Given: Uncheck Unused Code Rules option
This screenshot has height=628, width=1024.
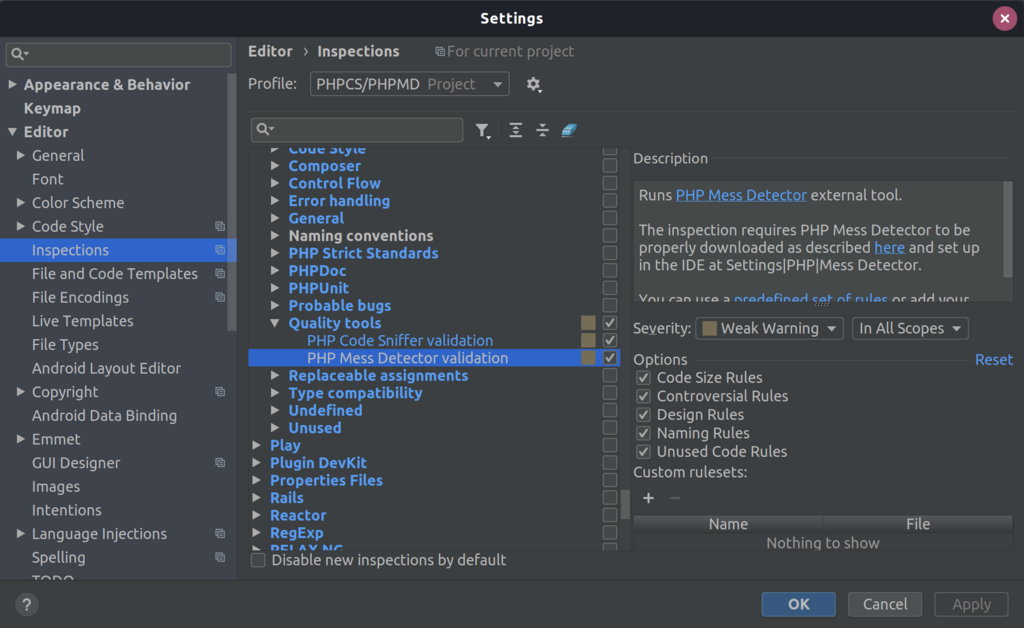Looking at the screenshot, I should click(643, 451).
